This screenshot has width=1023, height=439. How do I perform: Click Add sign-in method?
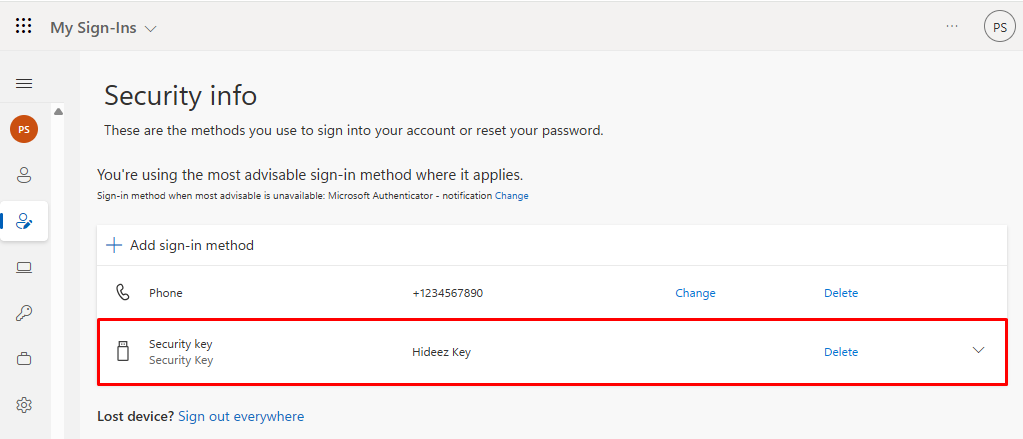point(181,245)
